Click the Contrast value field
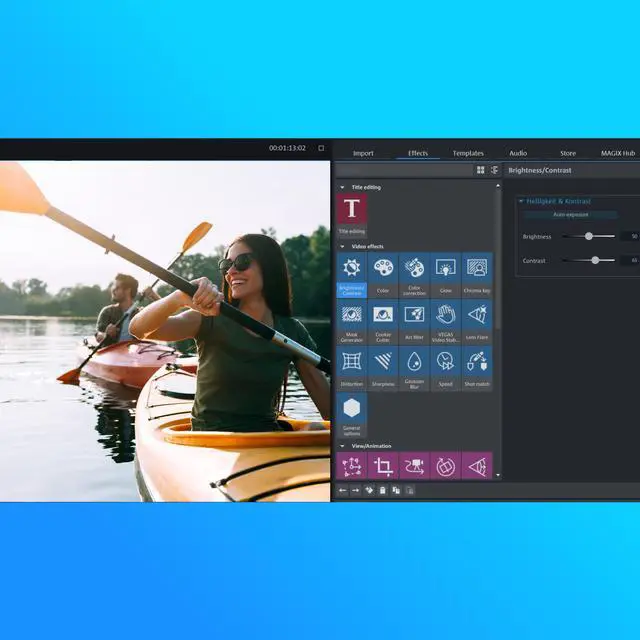This screenshot has height=640, width=640. click(x=630, y=260)
